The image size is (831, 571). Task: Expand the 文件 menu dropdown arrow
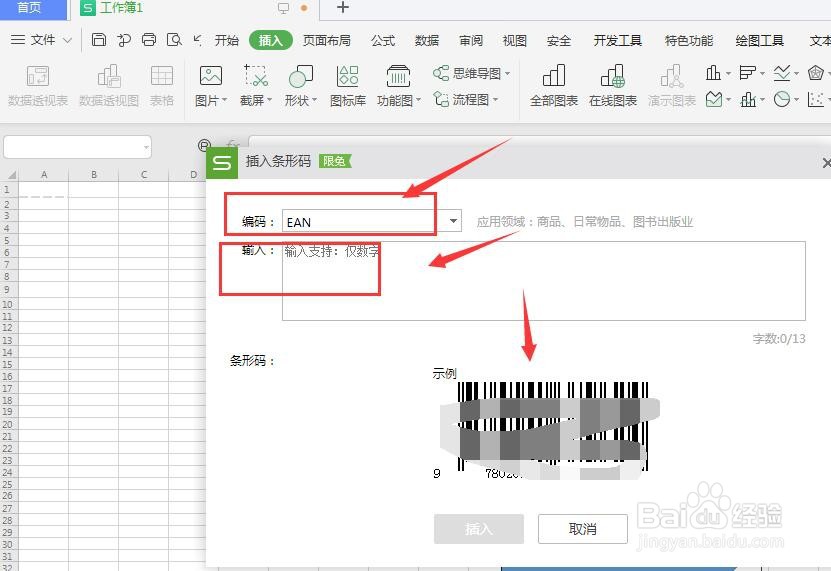point(67,40)
